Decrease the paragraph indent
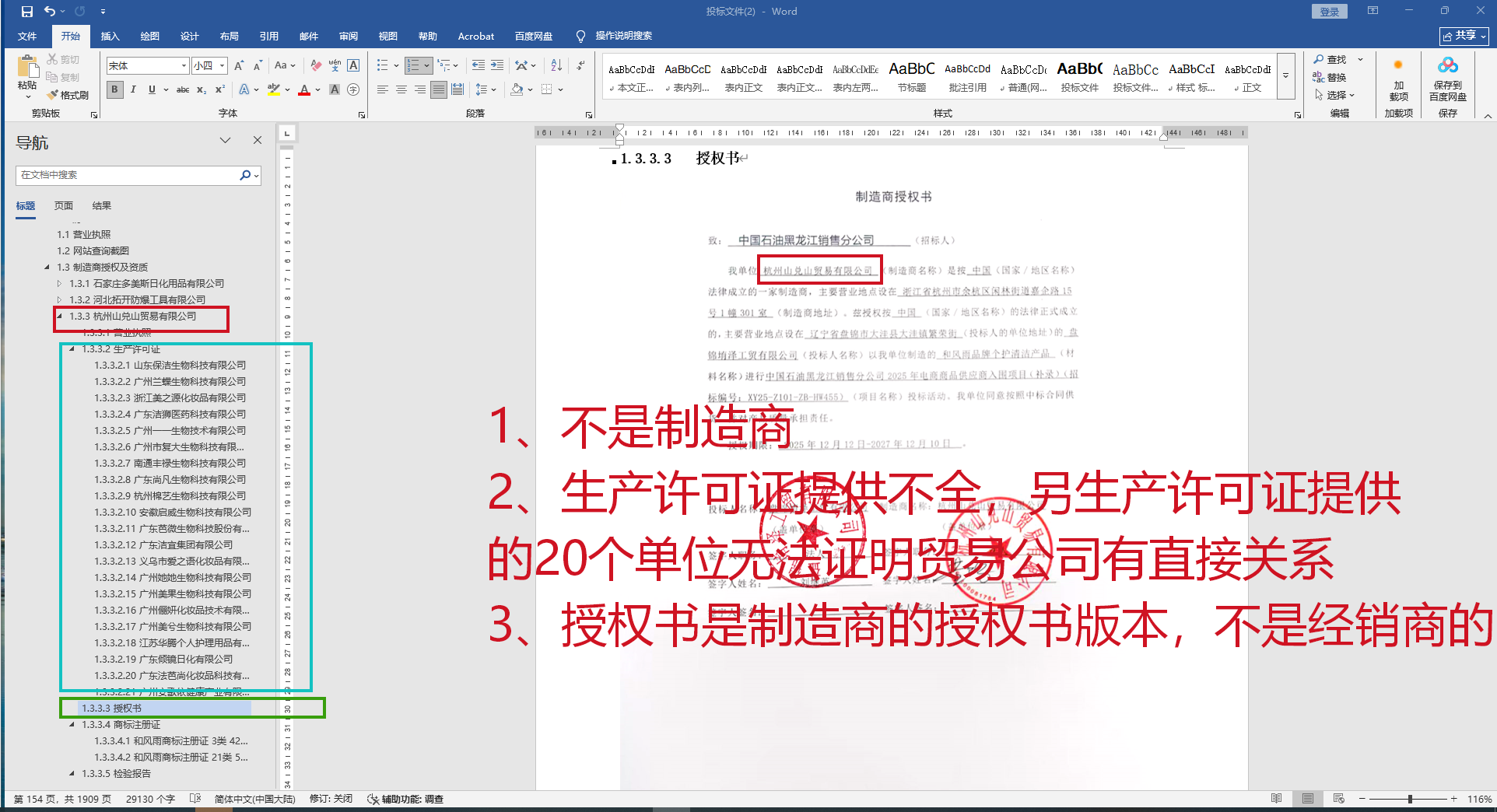 (479, 66)
